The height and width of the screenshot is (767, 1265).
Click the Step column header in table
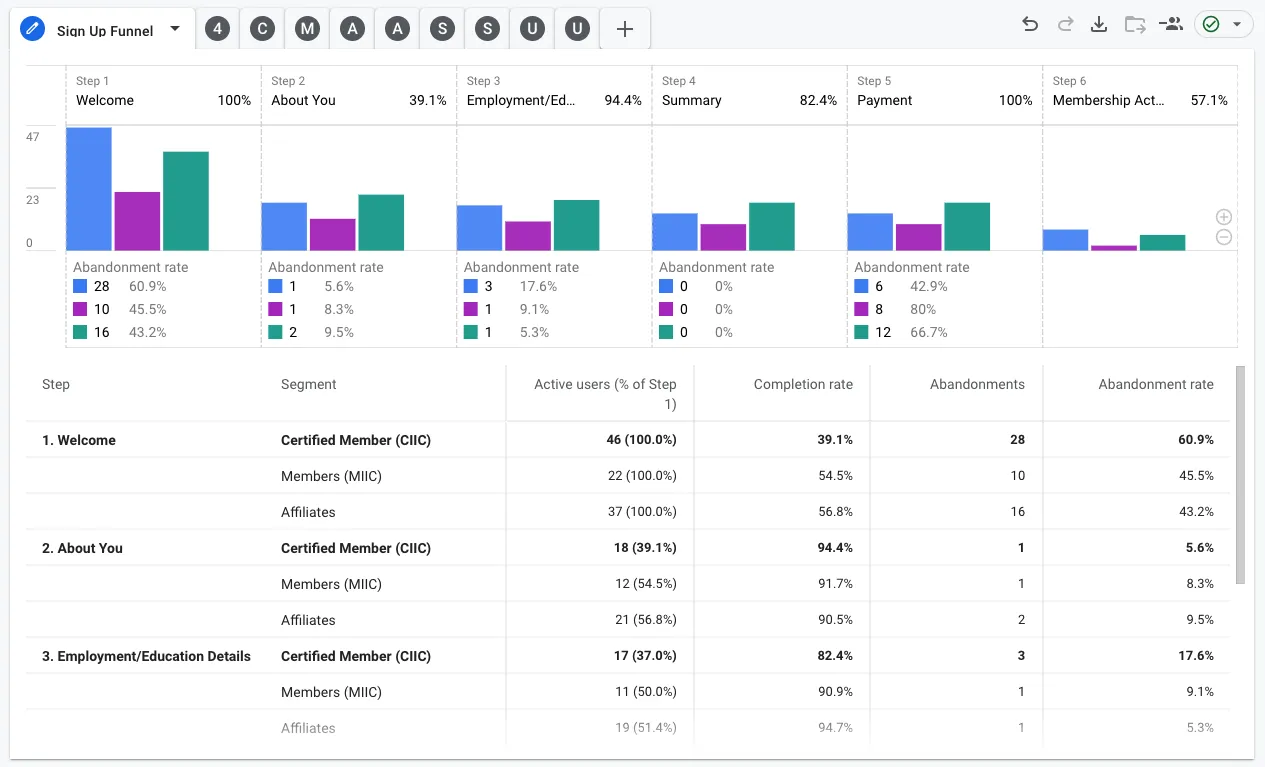[56, 384]
